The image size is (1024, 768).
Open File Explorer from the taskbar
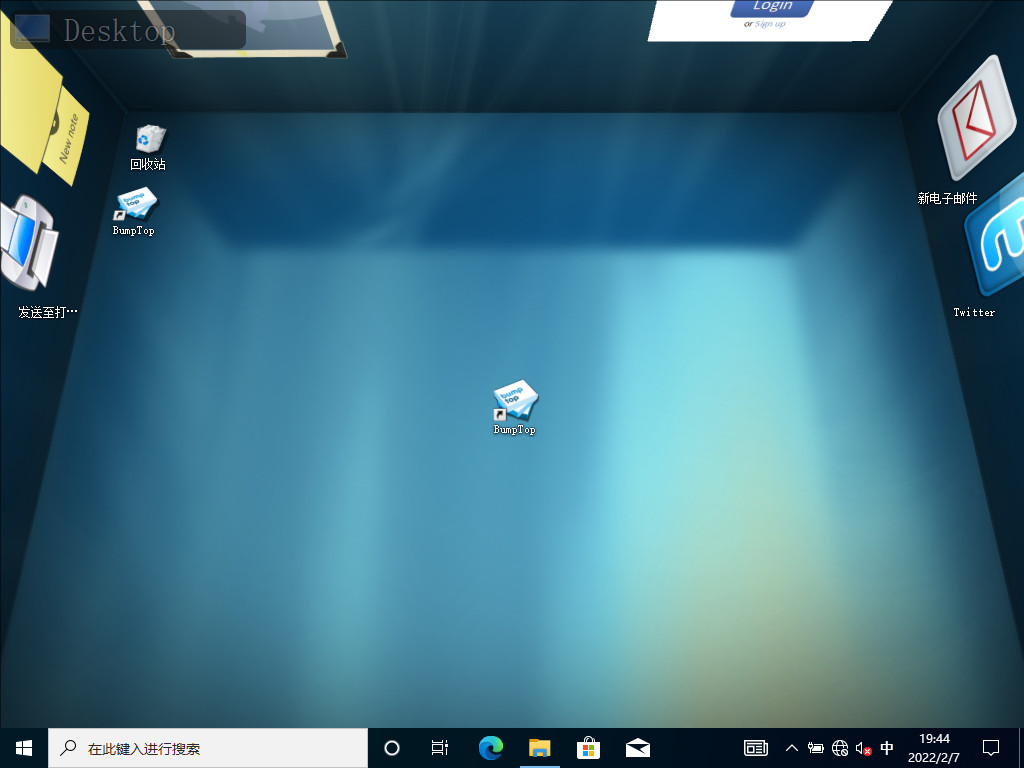tap(539, 748)
